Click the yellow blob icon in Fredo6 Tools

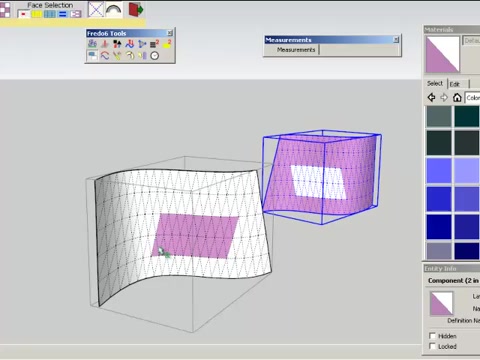click(x=167, y=44)
